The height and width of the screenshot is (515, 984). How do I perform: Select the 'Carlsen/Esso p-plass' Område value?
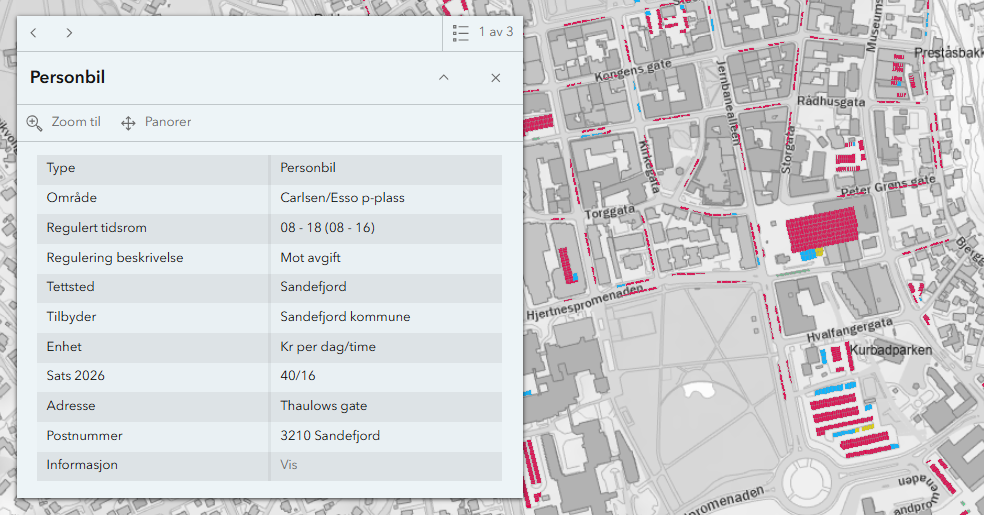[342, 198]
